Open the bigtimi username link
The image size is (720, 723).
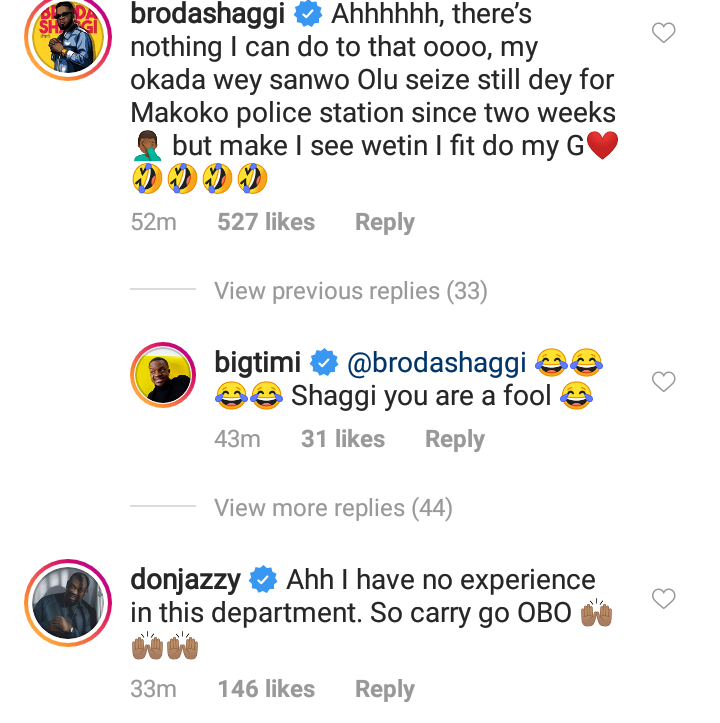click(258, 362)
